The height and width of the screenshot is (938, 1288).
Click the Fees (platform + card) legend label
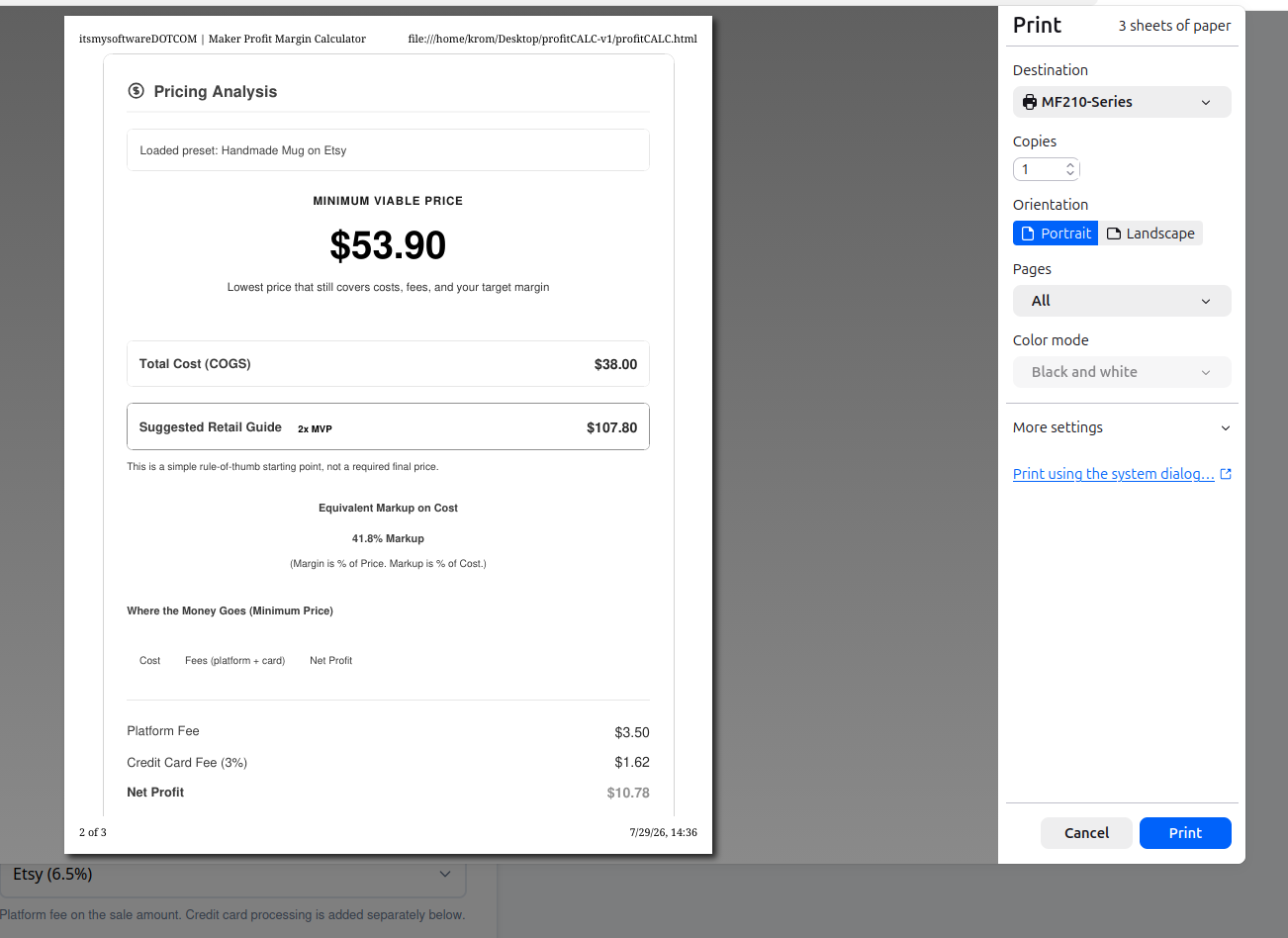pyautogui.click(x=234, y=660)
